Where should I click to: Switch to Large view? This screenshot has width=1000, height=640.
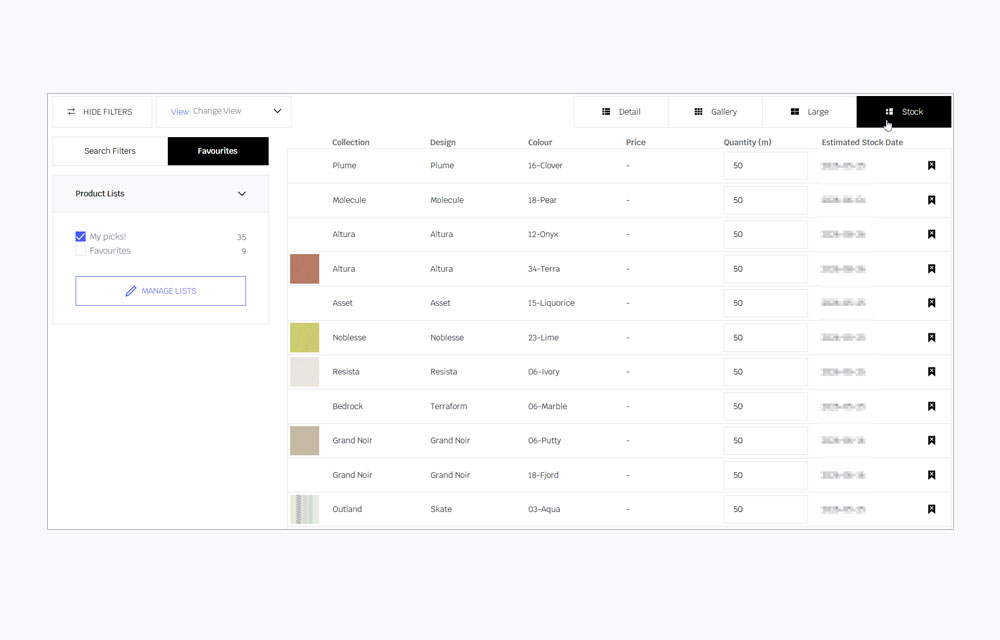(809, 112)
